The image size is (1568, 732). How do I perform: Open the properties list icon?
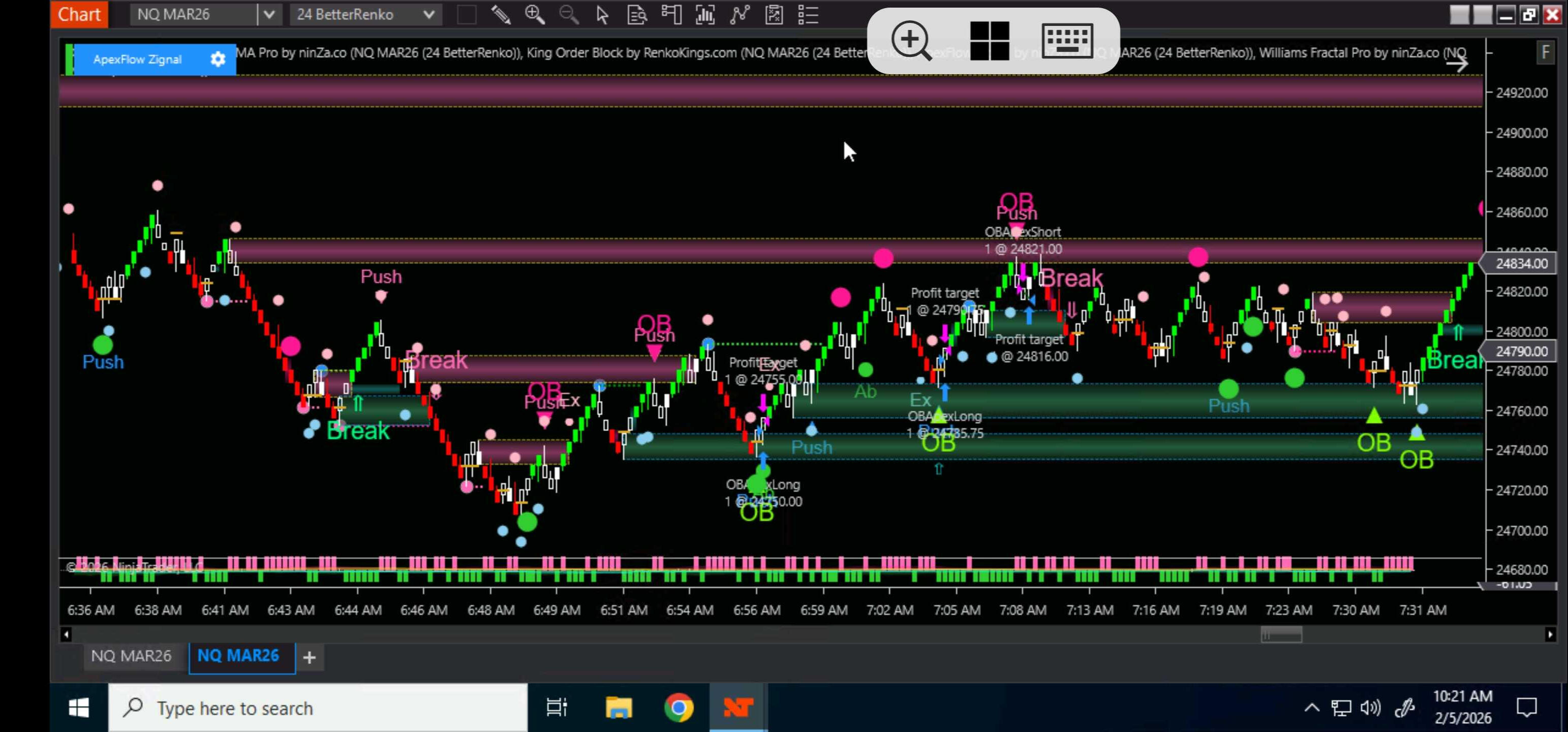(x=808, y=15)
